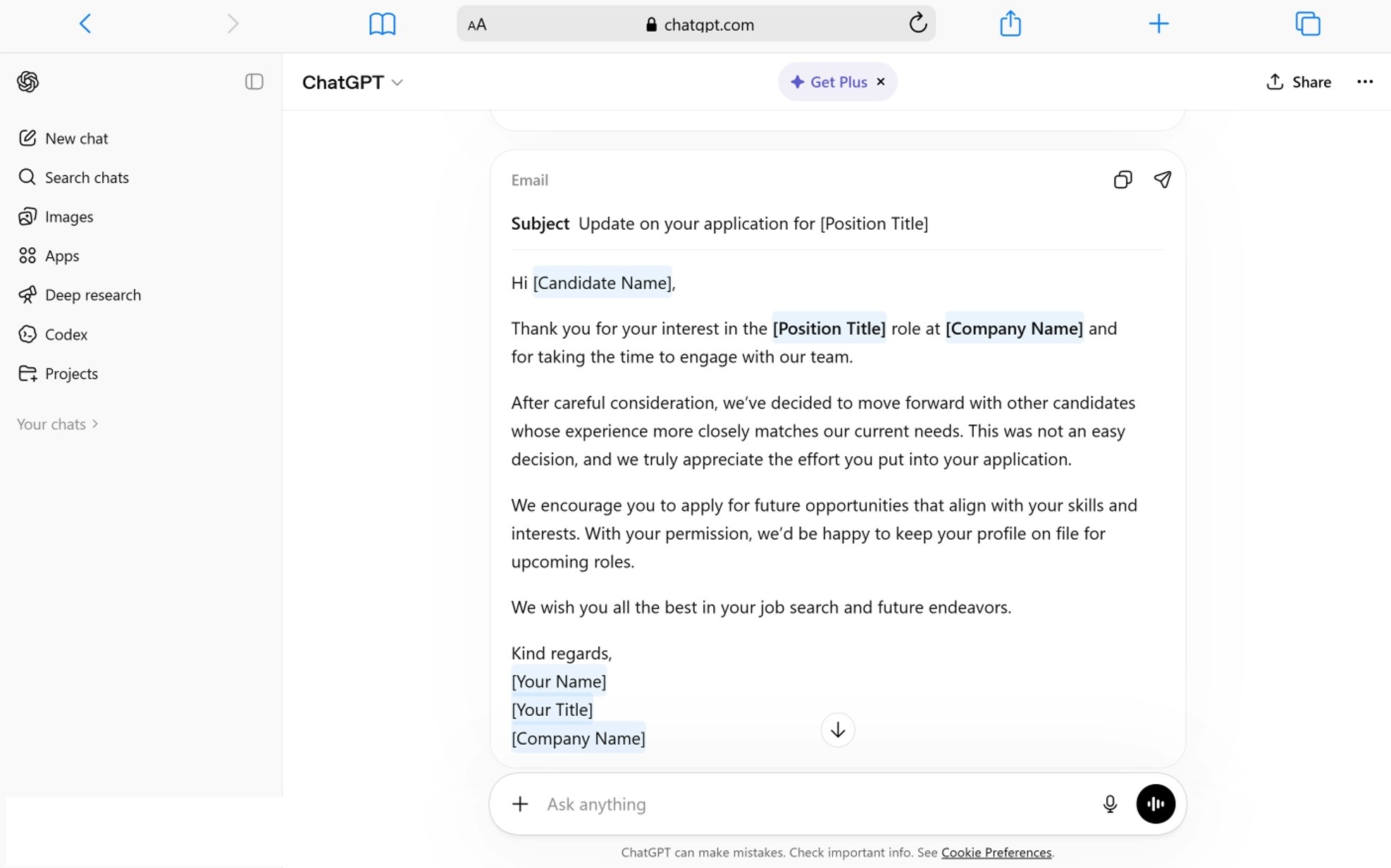Open the ChatGPT model dropdown
This screenshot has height=868, width=1391.
point(352,82)
